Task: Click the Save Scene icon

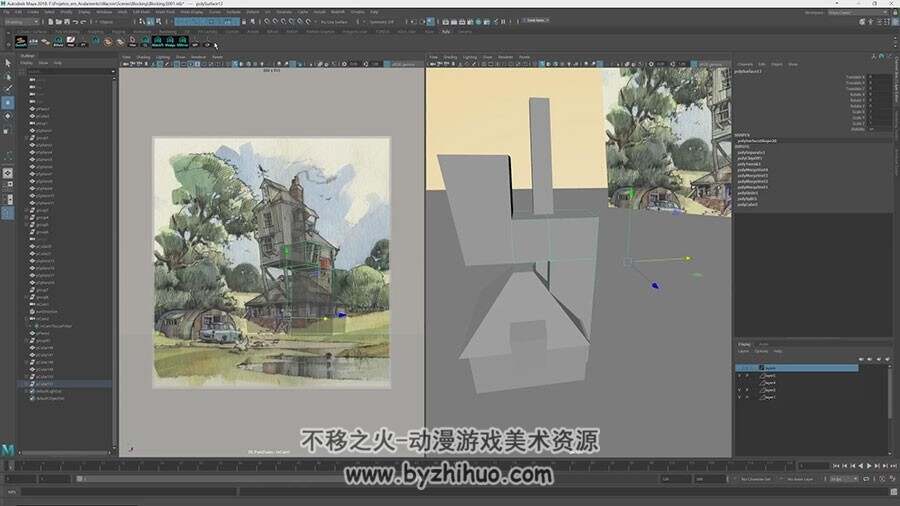Action: click(x=67, y=22)
